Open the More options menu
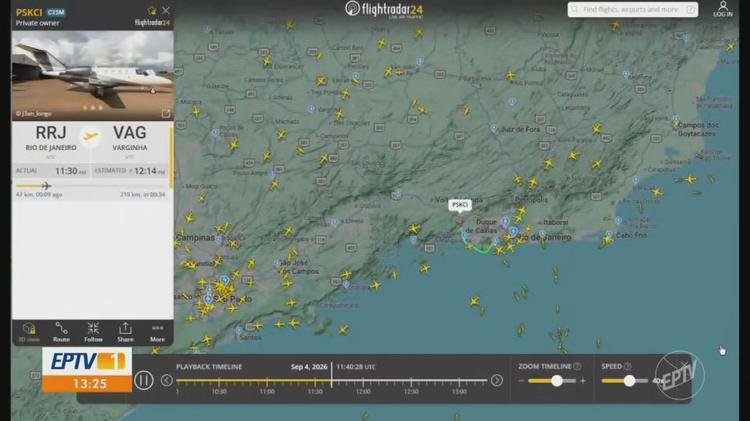750x421 pixels. click(157, 332)
